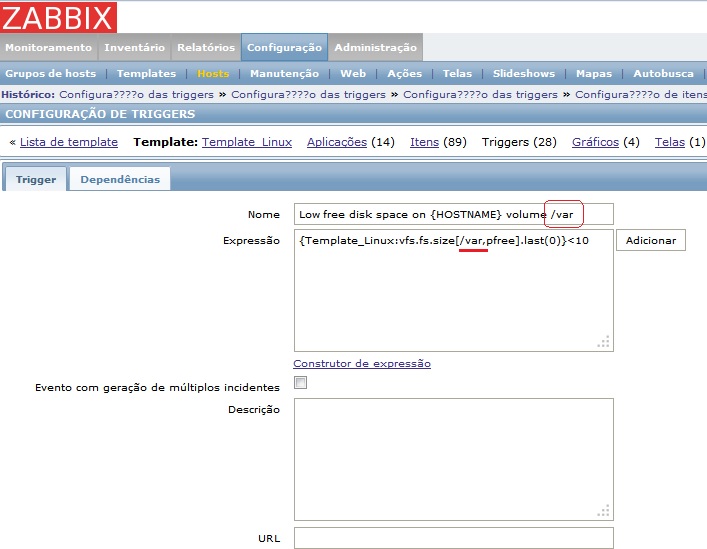Go to Grupos de hosts submenu
The height and width of the screenshot is (549, 707).
50,73
